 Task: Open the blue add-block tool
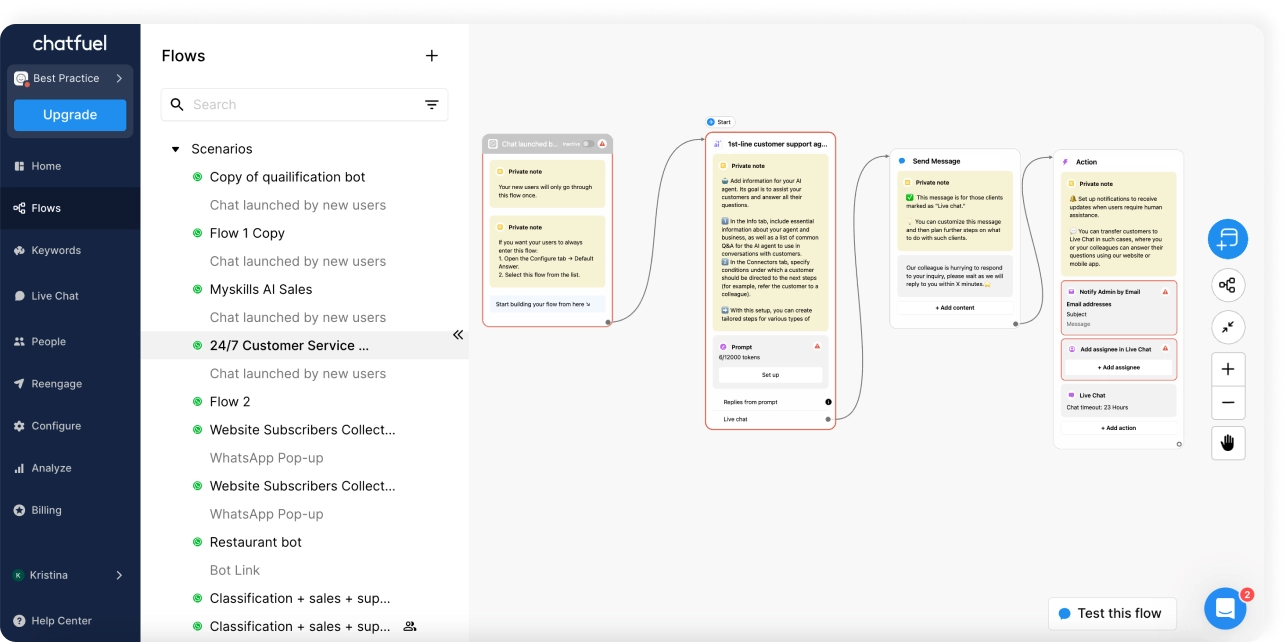1228,239
